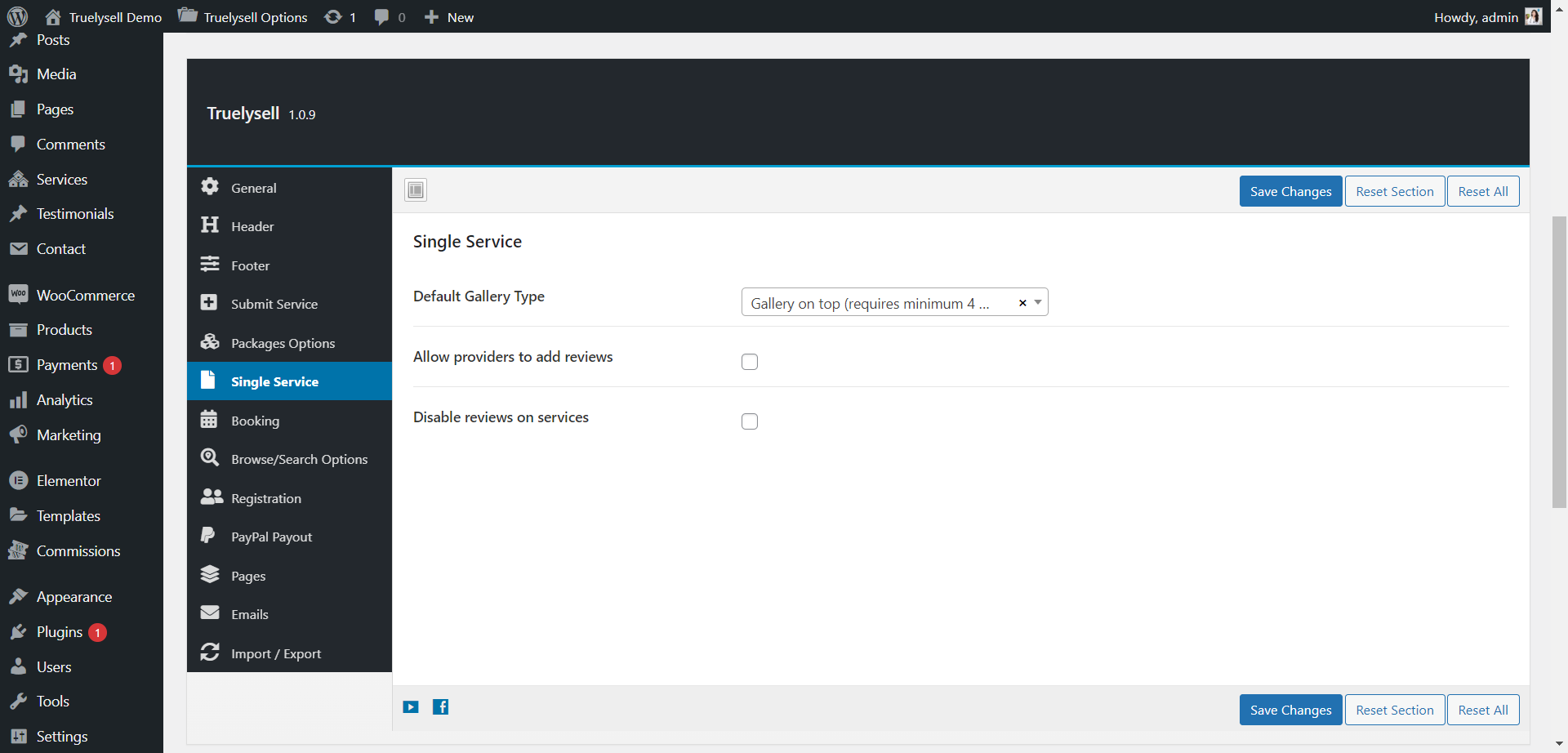Click the admin avatar picture
This screenshot has height=753, width=1568.
[x=1533, y=17]
